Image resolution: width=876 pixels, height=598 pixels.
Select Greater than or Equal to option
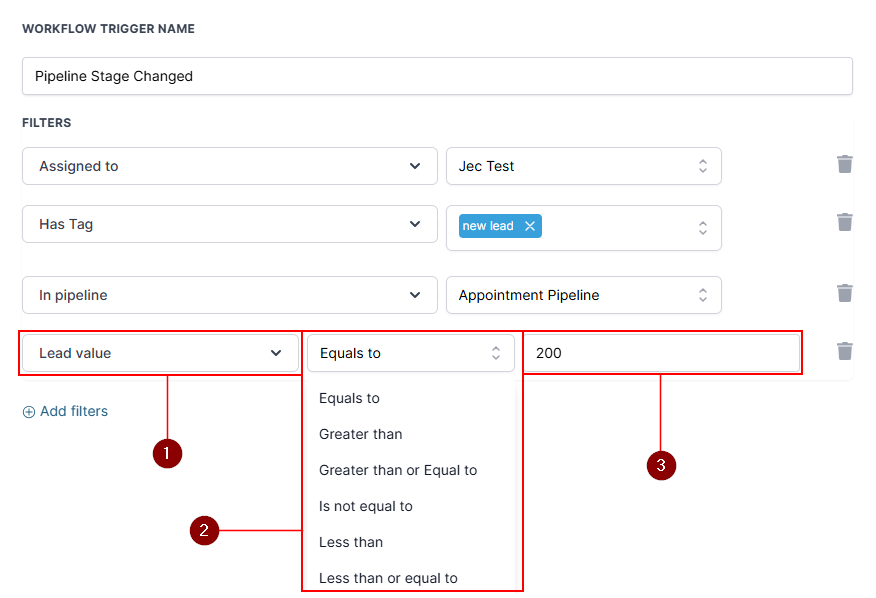coord(398,470)
